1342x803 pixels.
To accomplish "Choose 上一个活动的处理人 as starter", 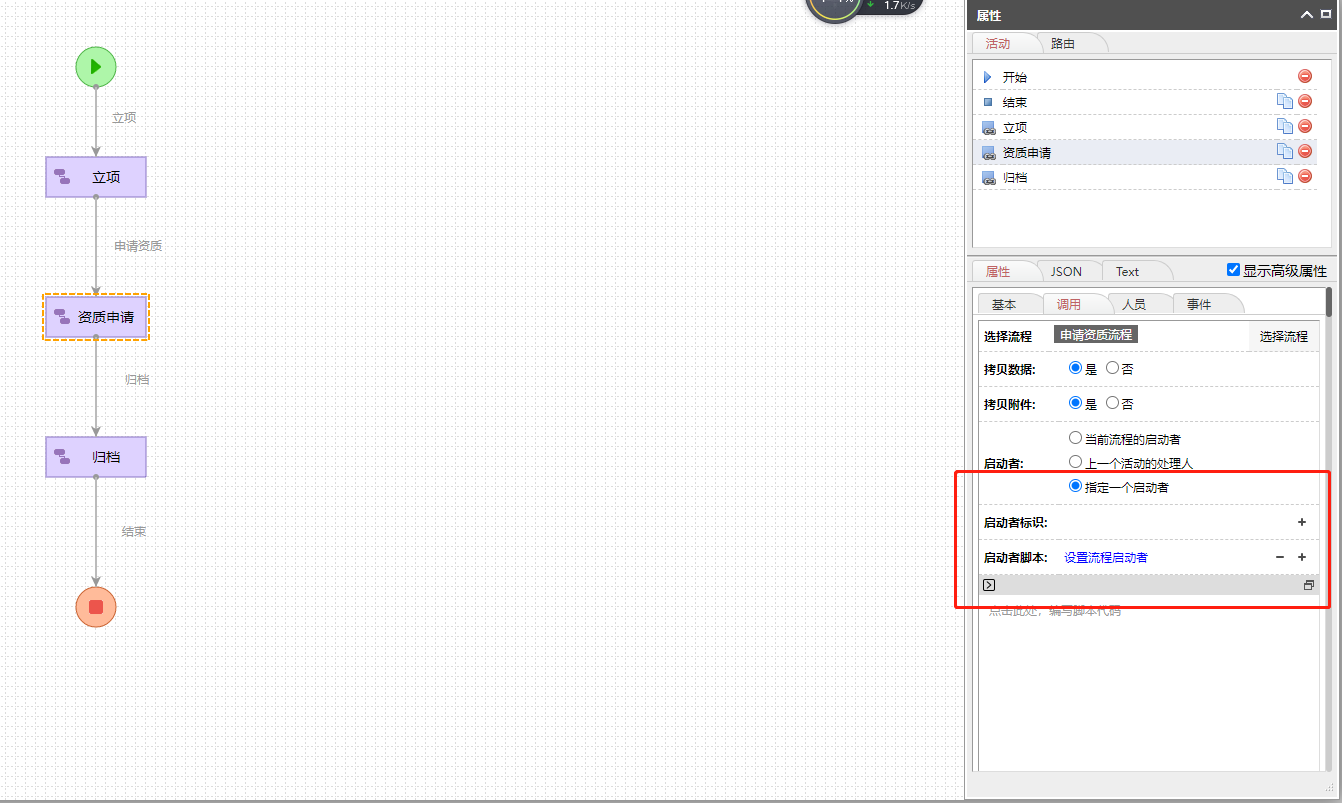I will point(1076,462).
